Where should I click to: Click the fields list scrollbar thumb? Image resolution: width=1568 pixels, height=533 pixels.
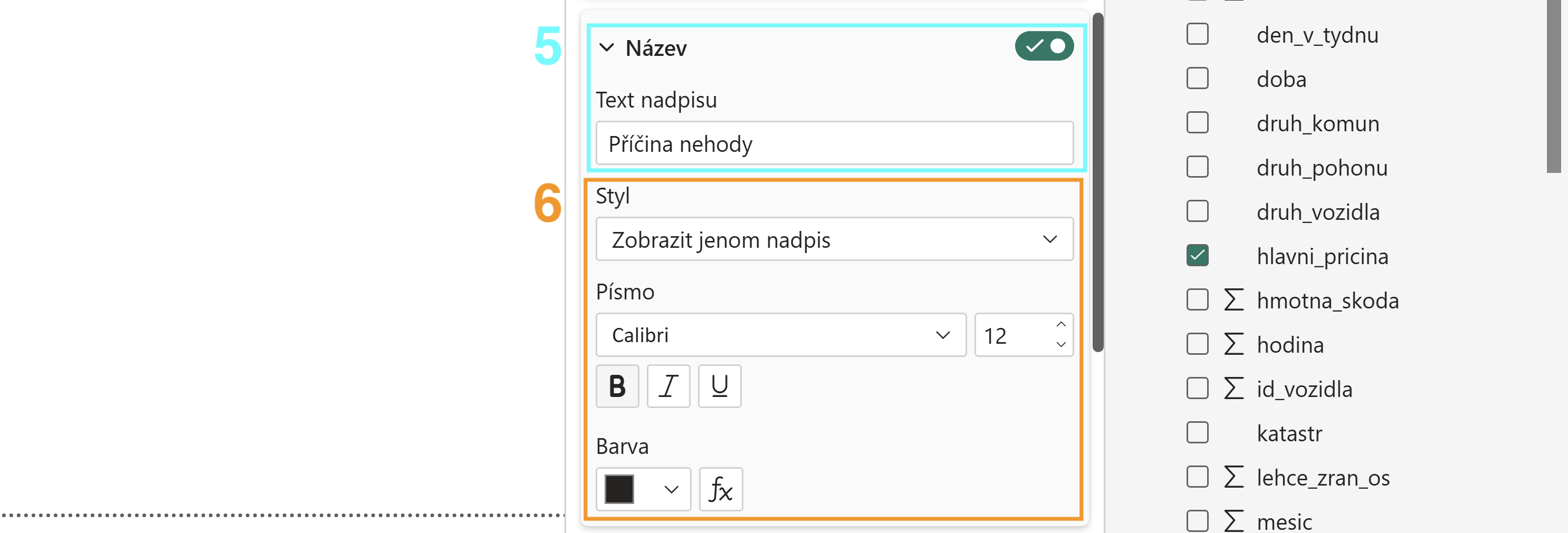(x=1554, y=85)
